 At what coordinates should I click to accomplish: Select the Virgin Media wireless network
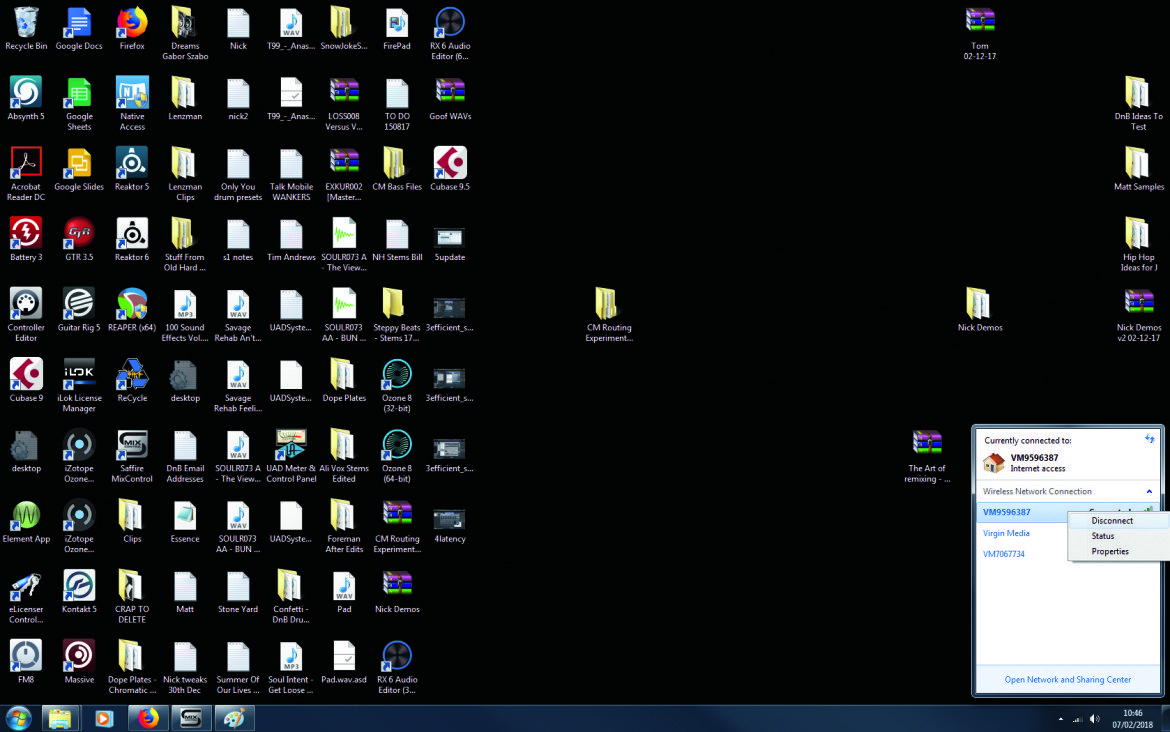pyautogui.click(x=1006, y=533)
